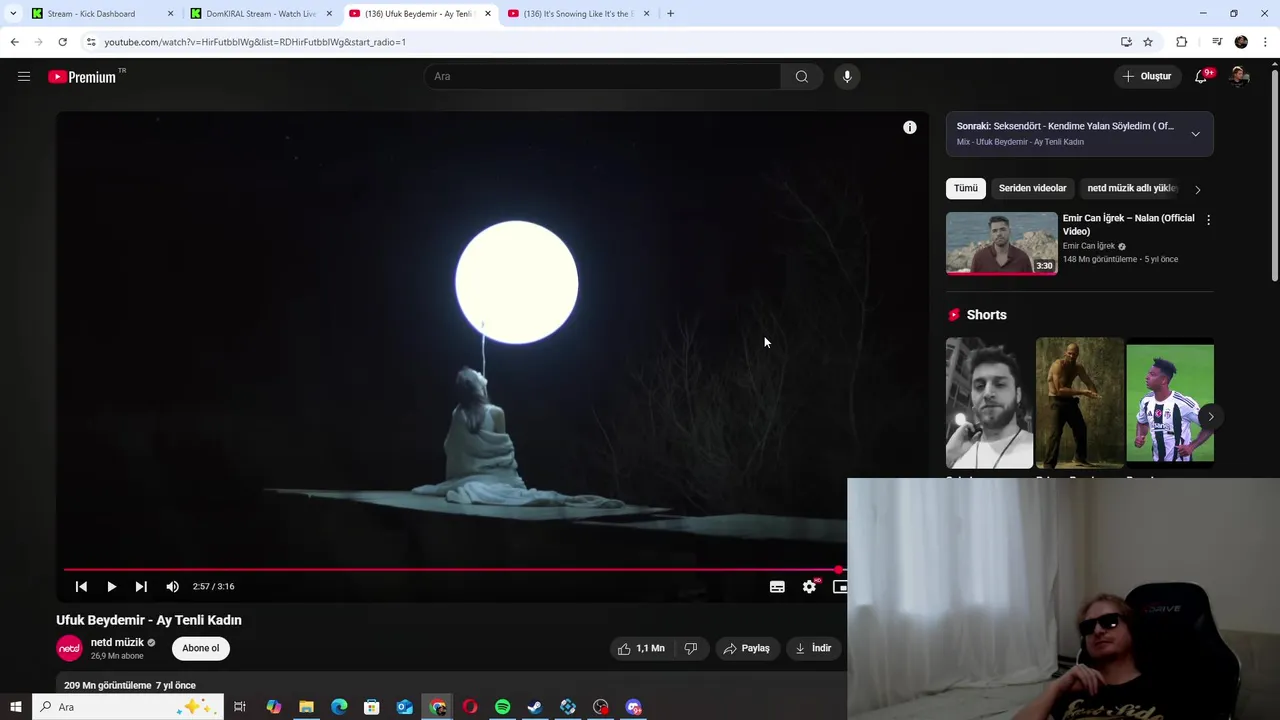View site information icon in address bar

tap(91, 42)
